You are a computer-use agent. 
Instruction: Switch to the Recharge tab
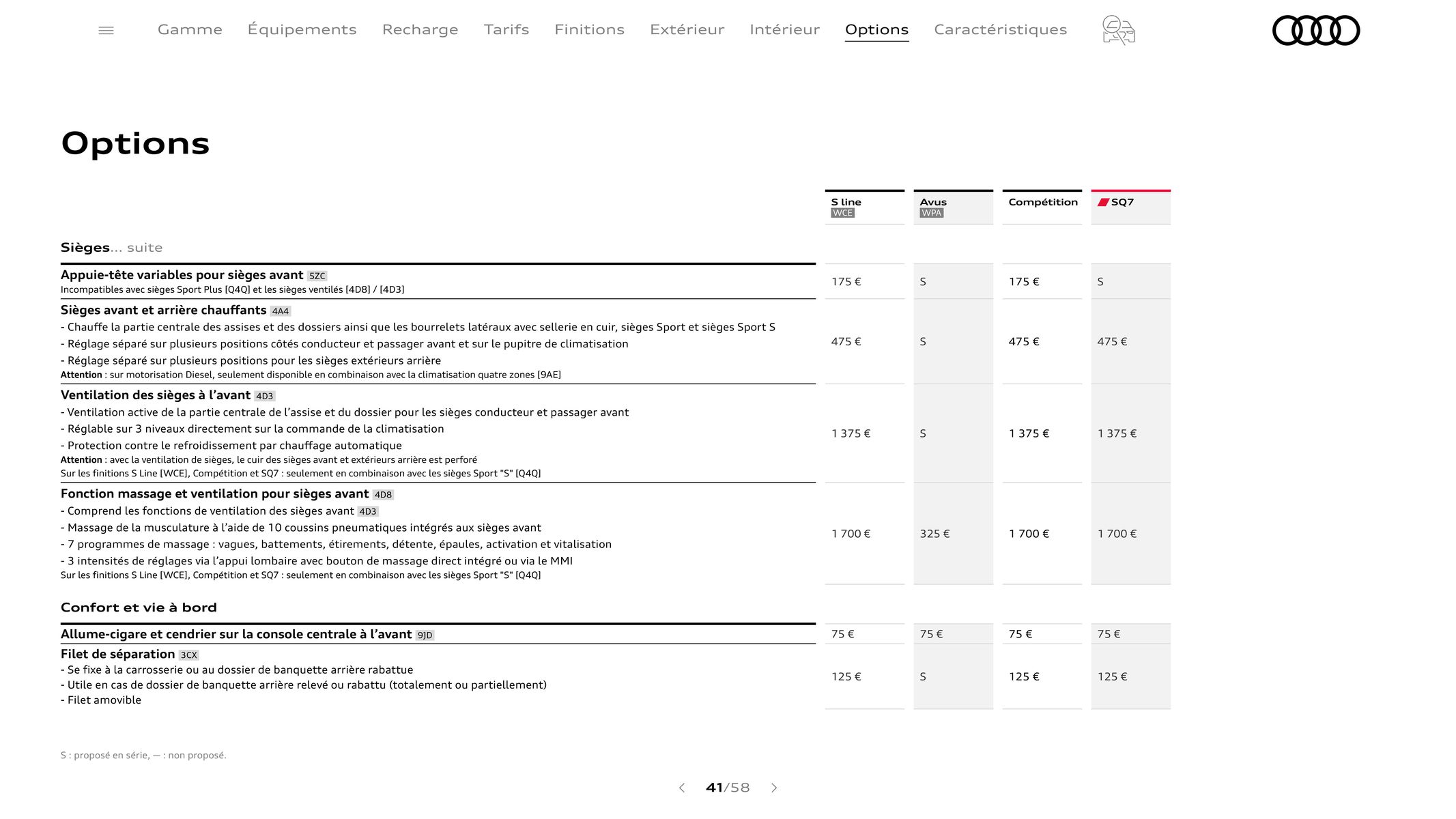point(420,29)
